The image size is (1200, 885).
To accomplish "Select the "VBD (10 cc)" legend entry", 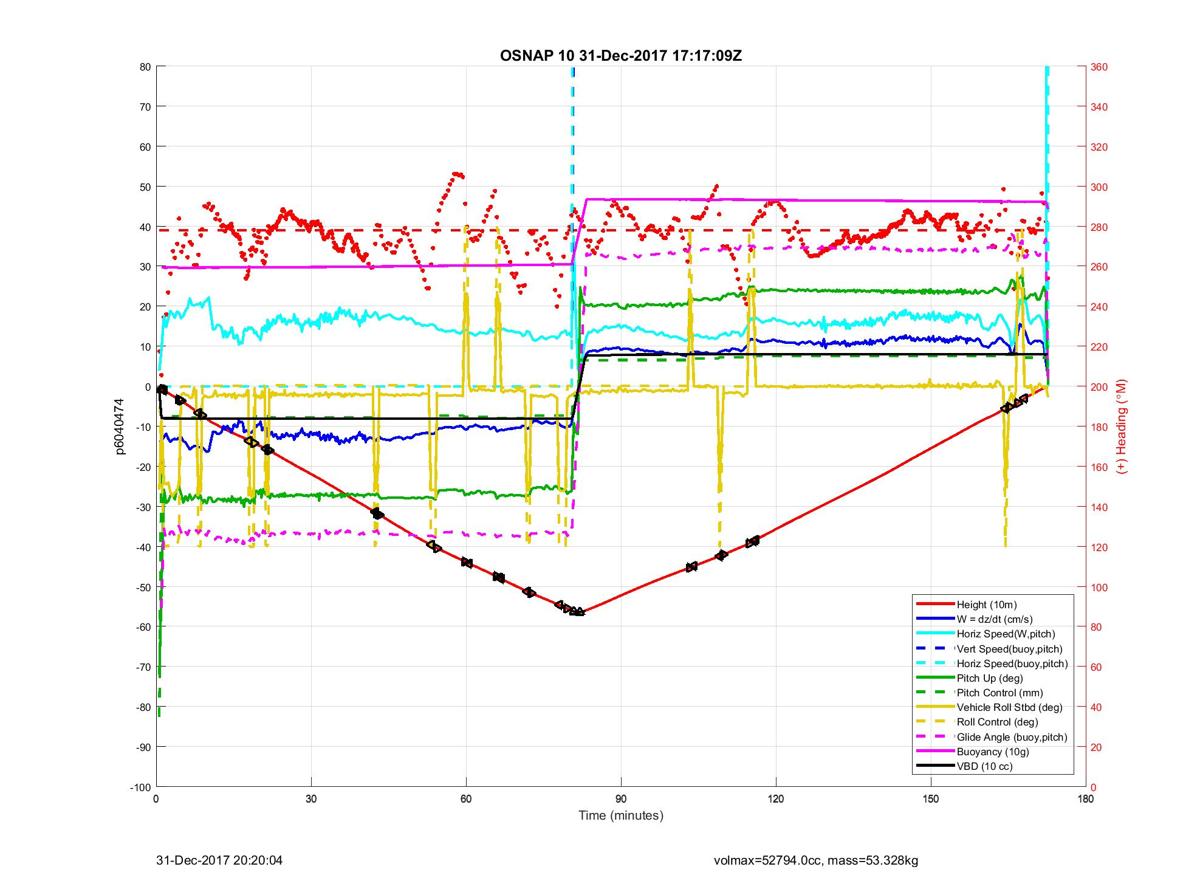I will pyautogui.click(x=985, y=767).
